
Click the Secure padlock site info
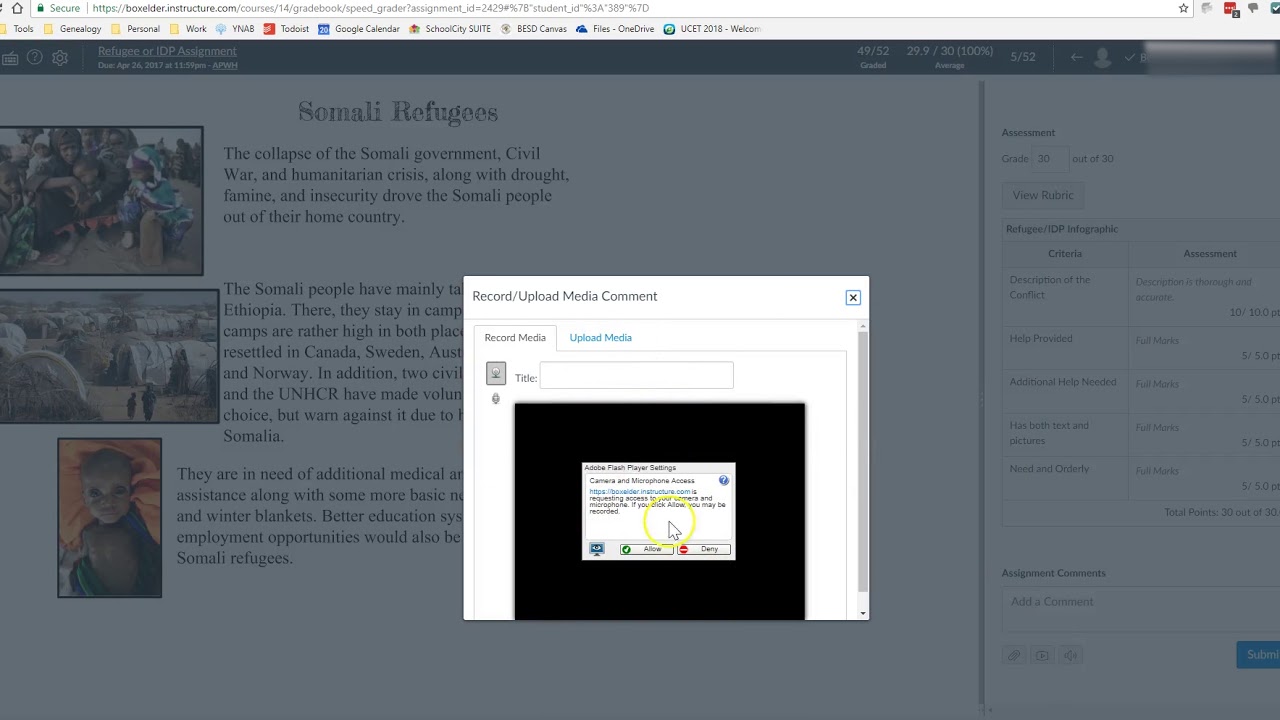pyautogui.click(x=58, y=8)
